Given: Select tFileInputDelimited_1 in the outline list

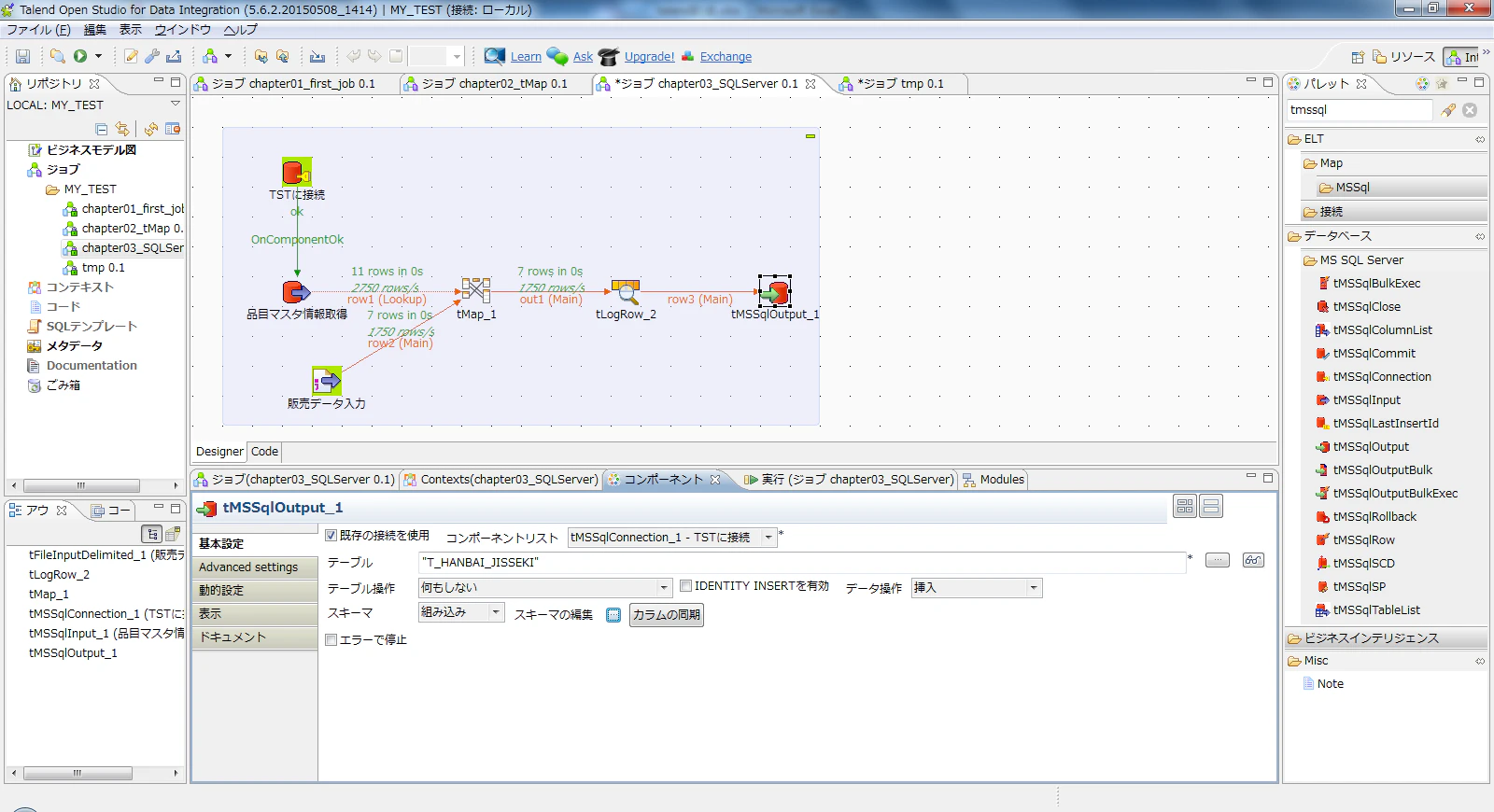Looking at the screenshot, I should [x=106, y=554].
